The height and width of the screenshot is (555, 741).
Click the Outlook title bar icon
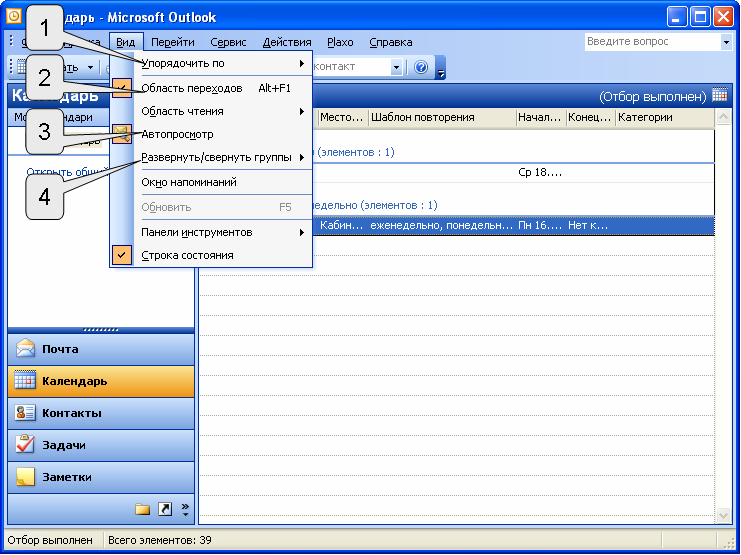[x=14, y=17]
